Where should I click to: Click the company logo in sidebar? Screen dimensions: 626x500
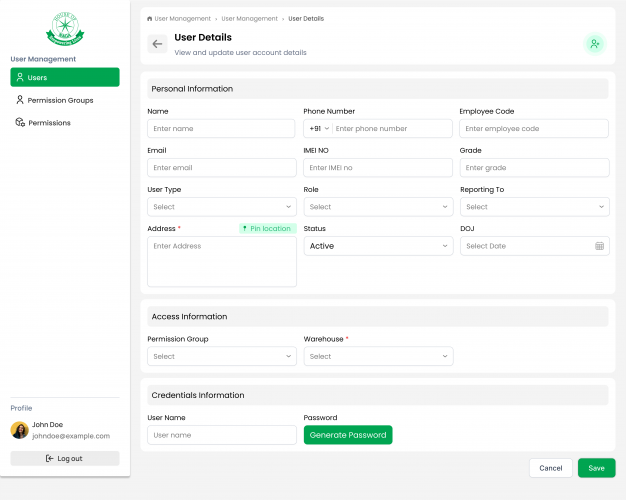pyautogui.click(x=65, y=29)
